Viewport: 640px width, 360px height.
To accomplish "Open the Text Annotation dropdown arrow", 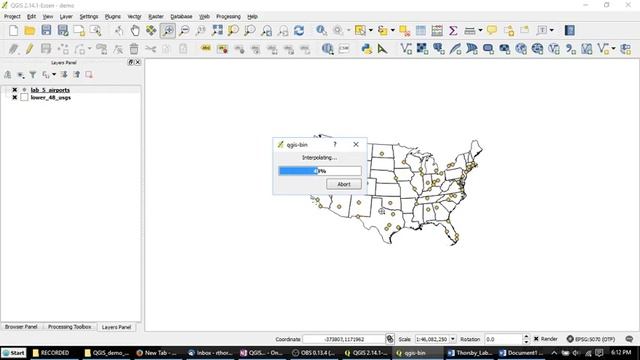I will tap(551, 31).
